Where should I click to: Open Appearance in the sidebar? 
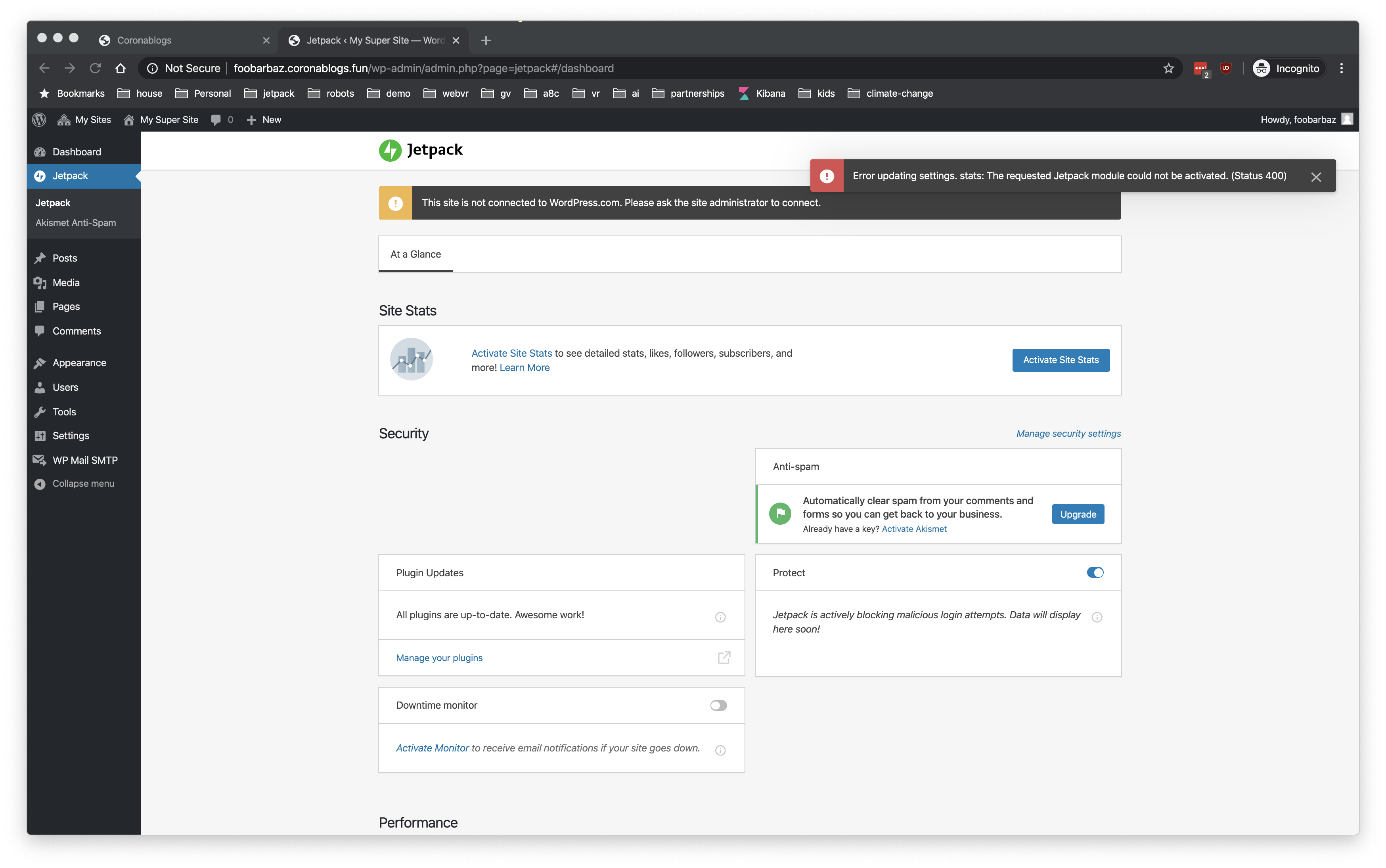click(84, 363)
